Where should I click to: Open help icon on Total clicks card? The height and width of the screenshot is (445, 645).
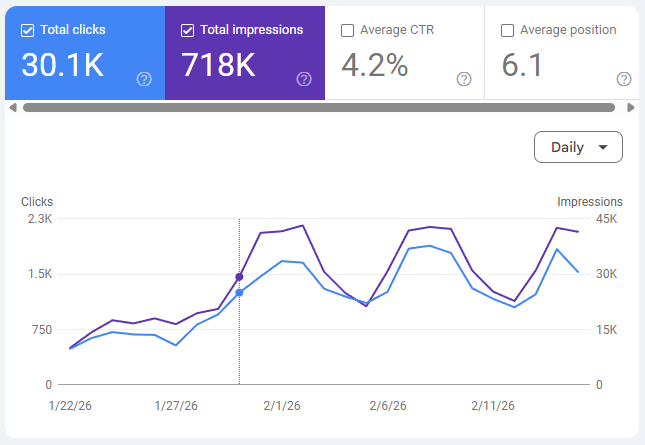coord(144,79)
